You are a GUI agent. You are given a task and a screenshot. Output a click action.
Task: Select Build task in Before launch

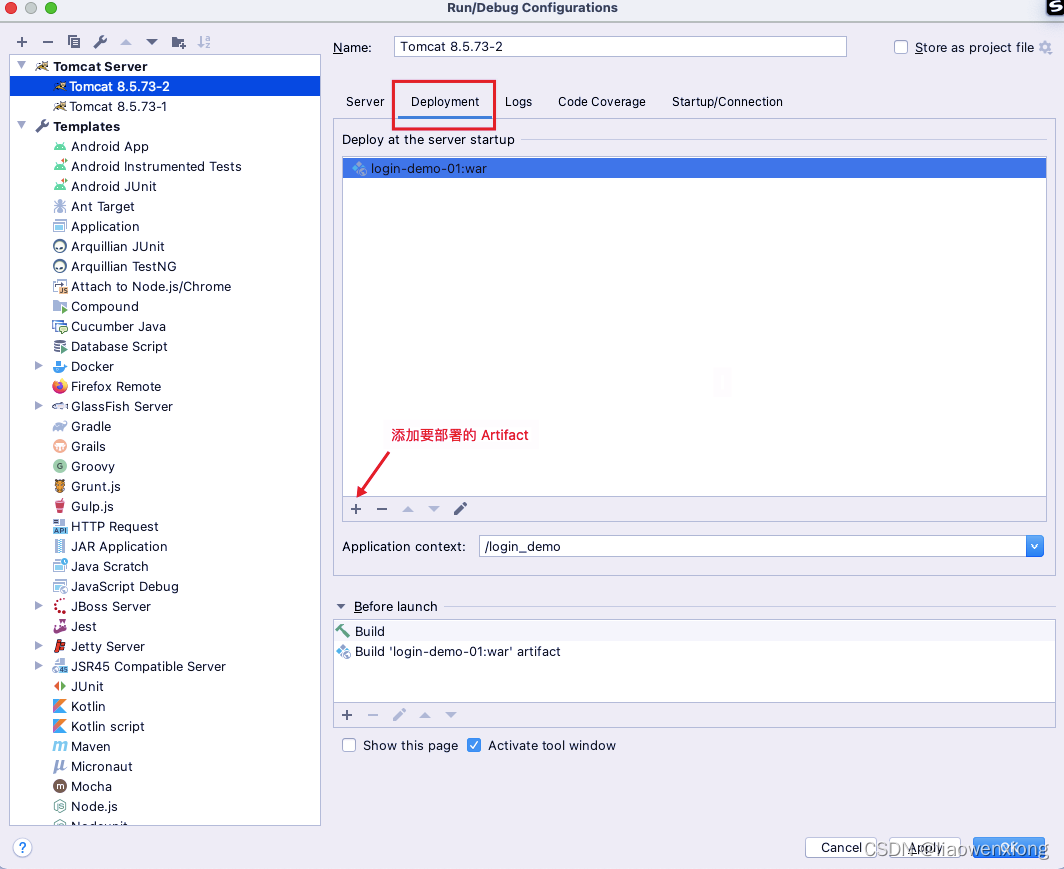(x=694, y=632)
